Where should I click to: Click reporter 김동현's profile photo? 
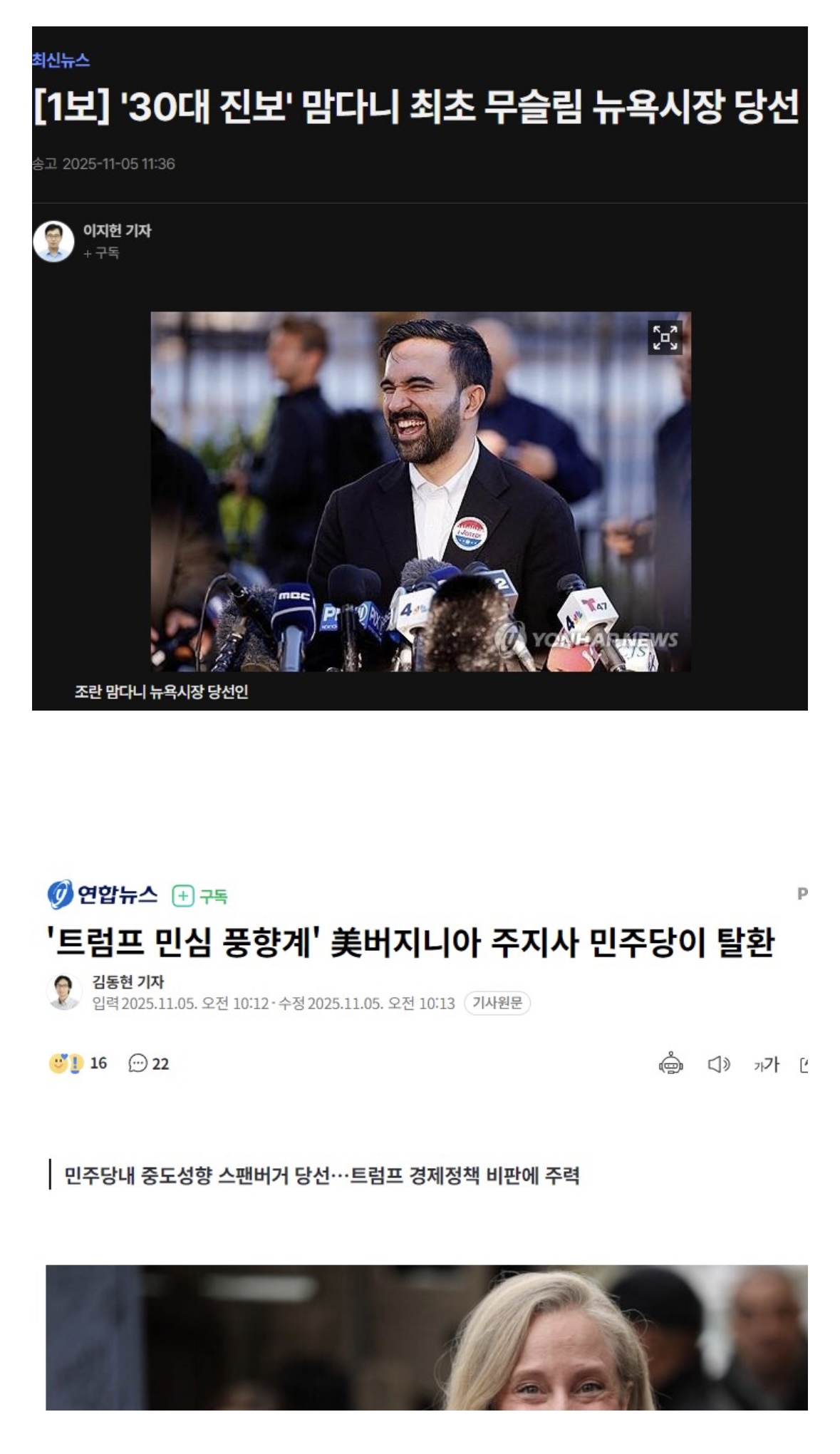(64, 991)
